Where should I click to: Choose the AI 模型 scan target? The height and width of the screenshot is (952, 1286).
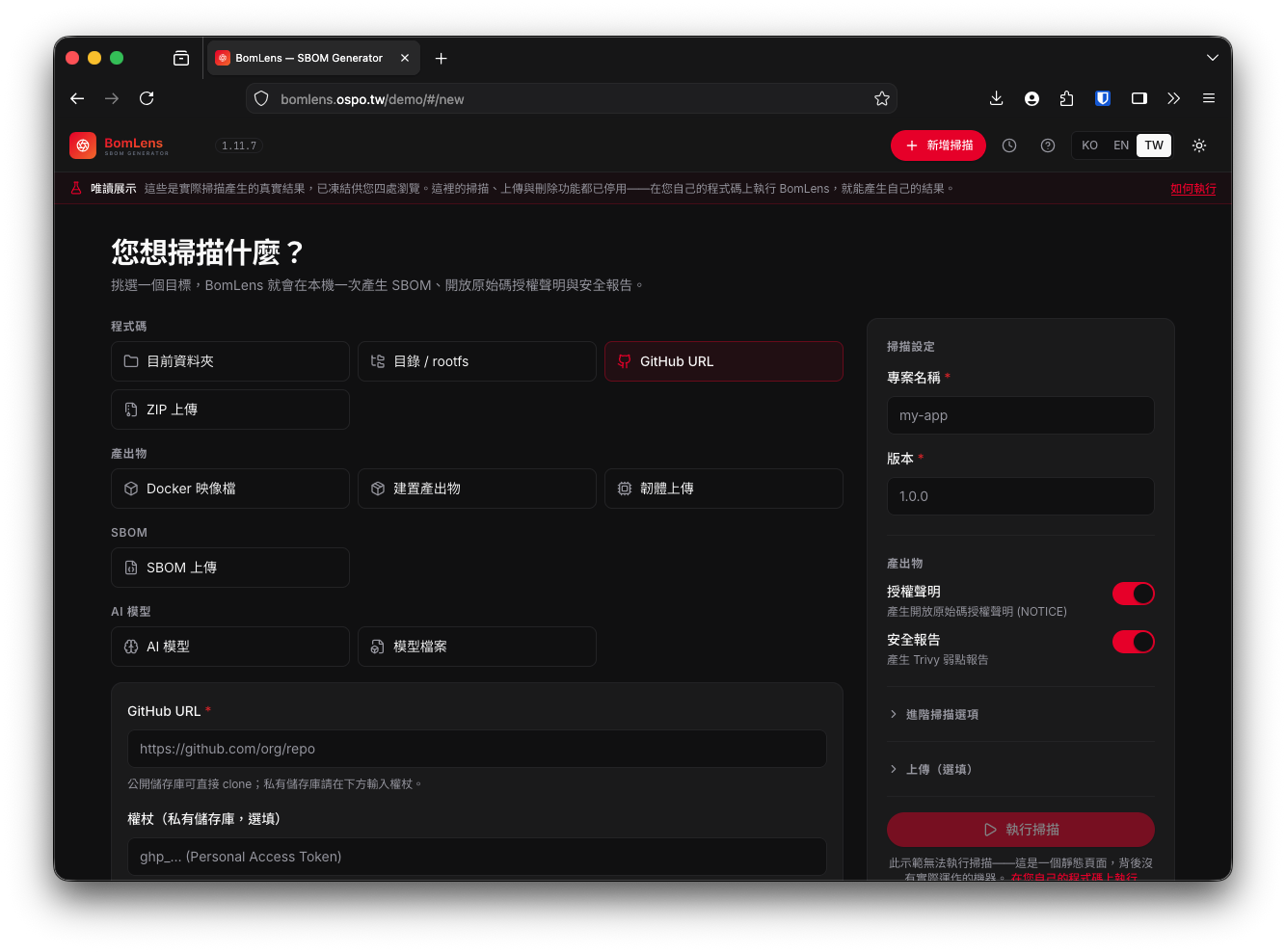tap(230, 647)
